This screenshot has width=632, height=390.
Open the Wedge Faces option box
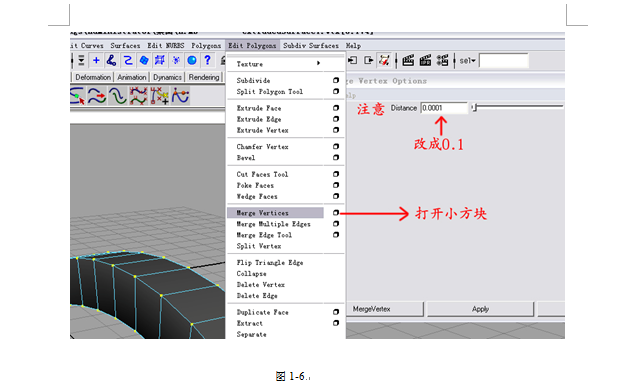click(x=336, y=196)
